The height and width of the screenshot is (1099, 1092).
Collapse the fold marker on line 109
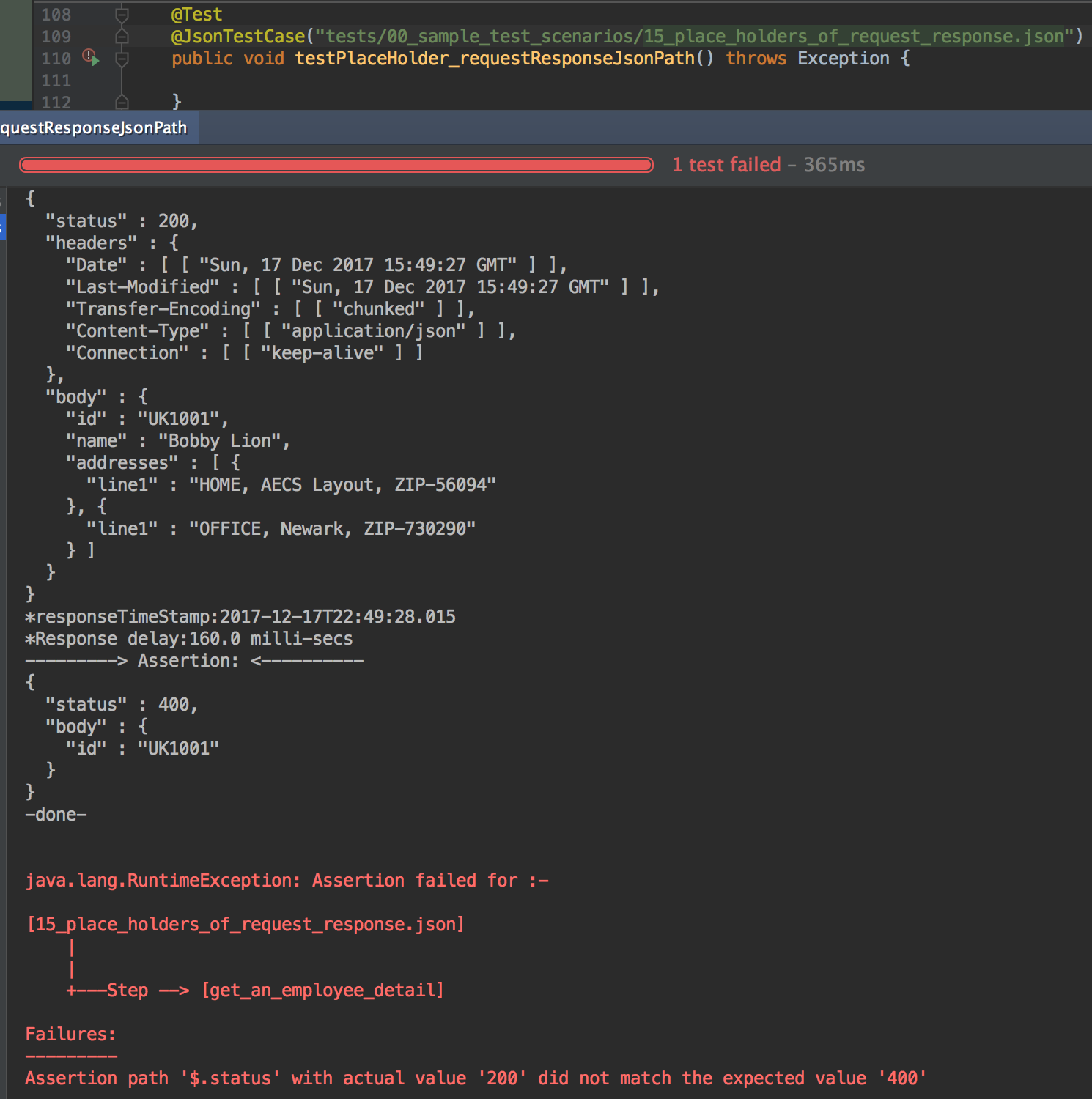pyautogui.click(x=122, y=36)
